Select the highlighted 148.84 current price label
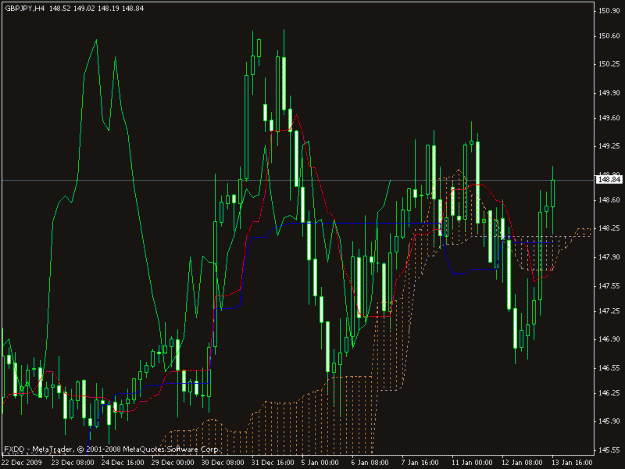This screenshot has height=469, width=625. [609, 181]
